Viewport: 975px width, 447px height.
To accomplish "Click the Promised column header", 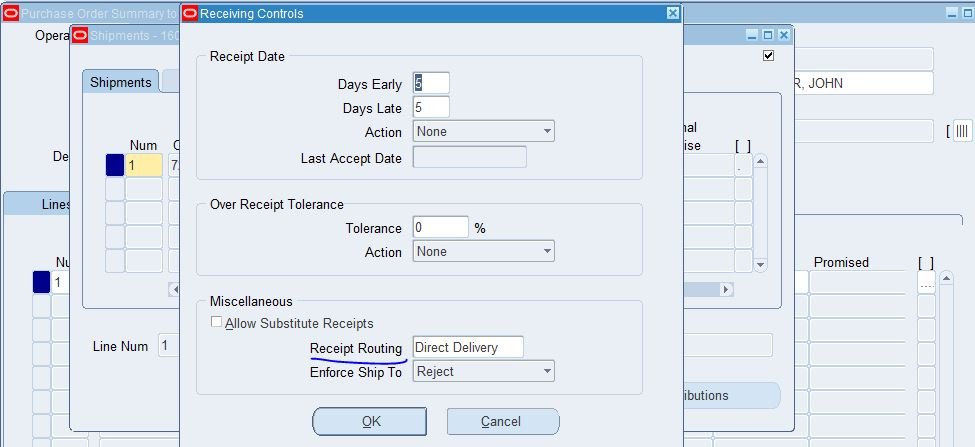I will coord(841,262).
